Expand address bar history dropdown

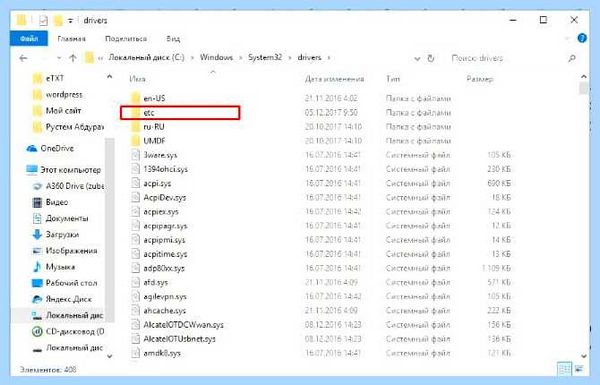pyautogui.click(x=417, y=59)
